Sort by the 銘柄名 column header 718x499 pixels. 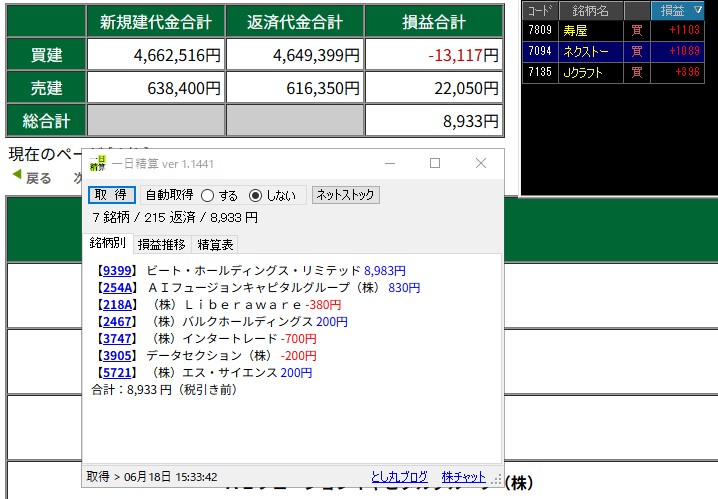pos(590,11)
